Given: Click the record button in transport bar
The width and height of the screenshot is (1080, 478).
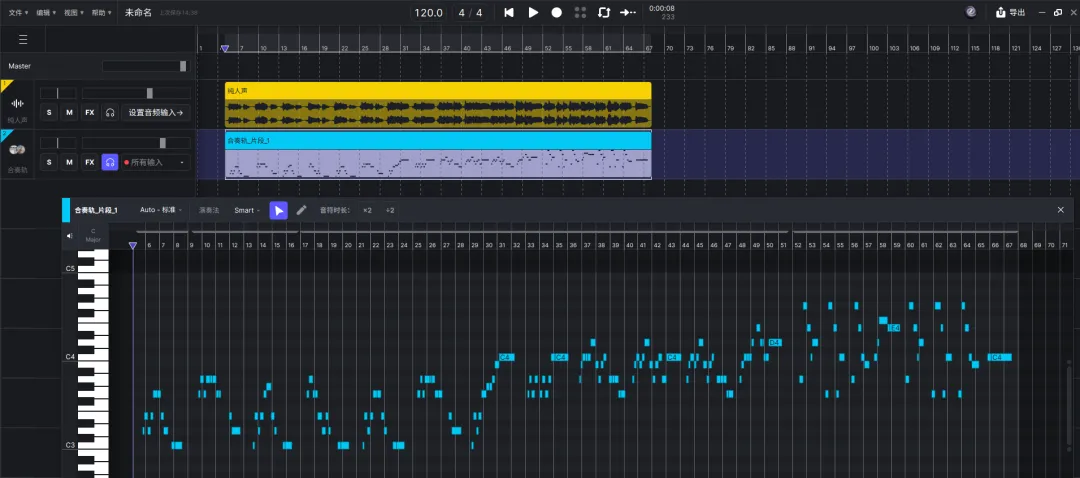Looking at the screenshot, I should (x=557, y=12).
